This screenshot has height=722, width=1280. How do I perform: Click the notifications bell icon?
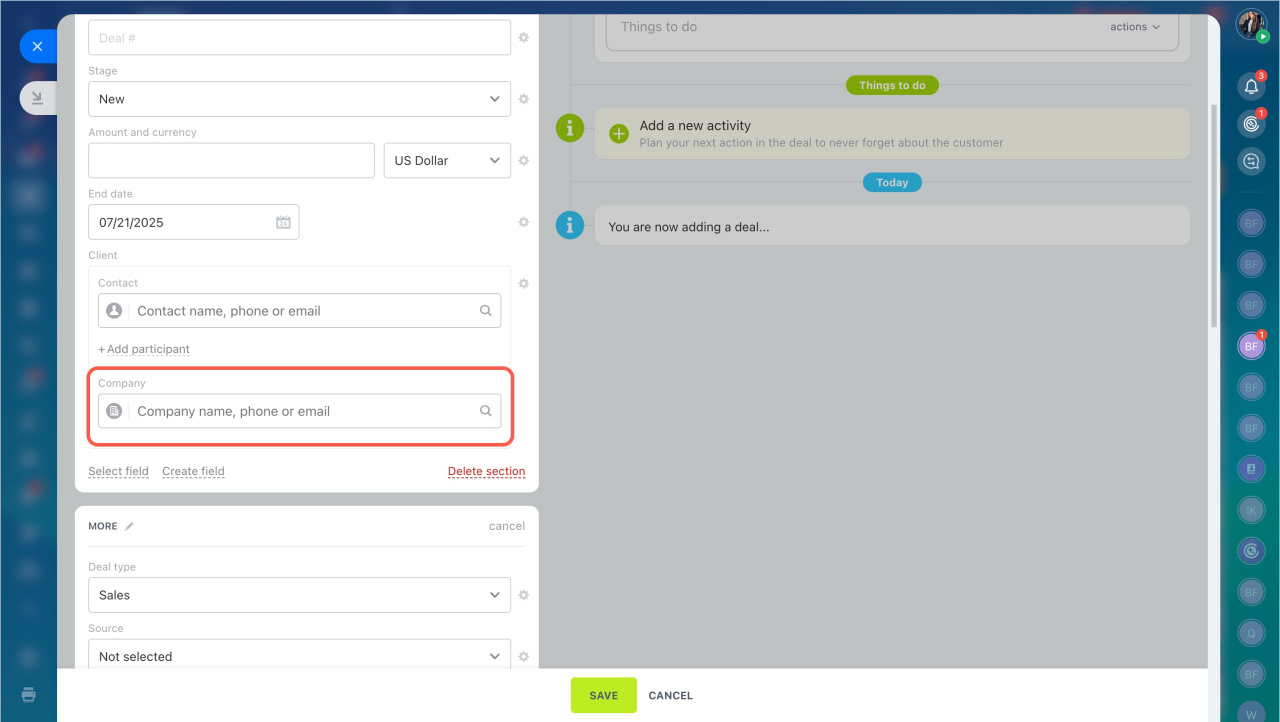click(x=1251, y=87)
